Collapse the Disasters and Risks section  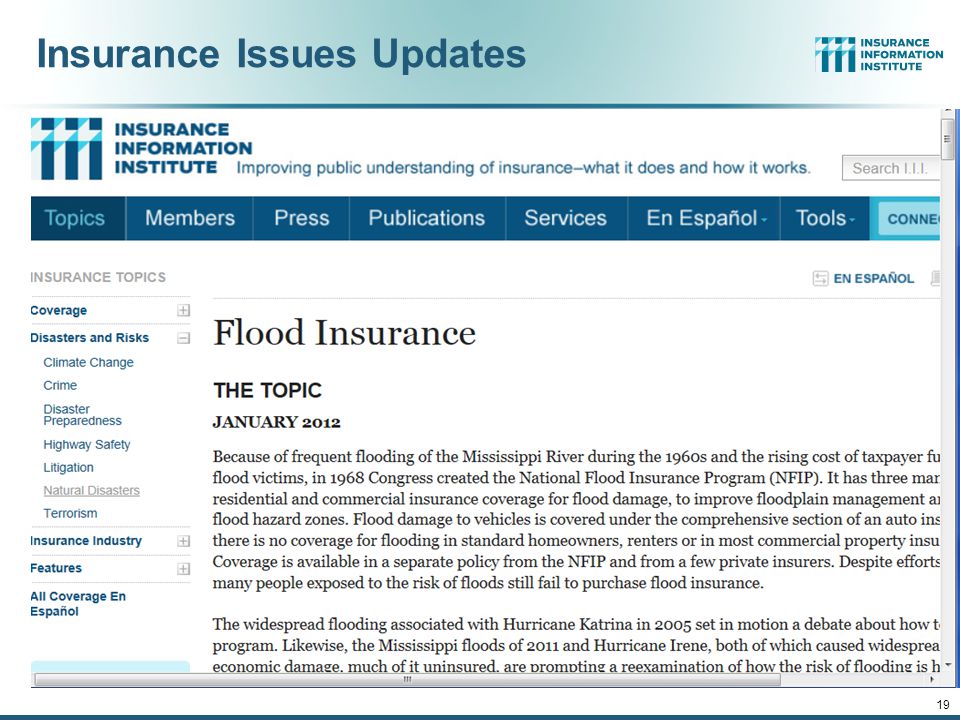point(183,338)
